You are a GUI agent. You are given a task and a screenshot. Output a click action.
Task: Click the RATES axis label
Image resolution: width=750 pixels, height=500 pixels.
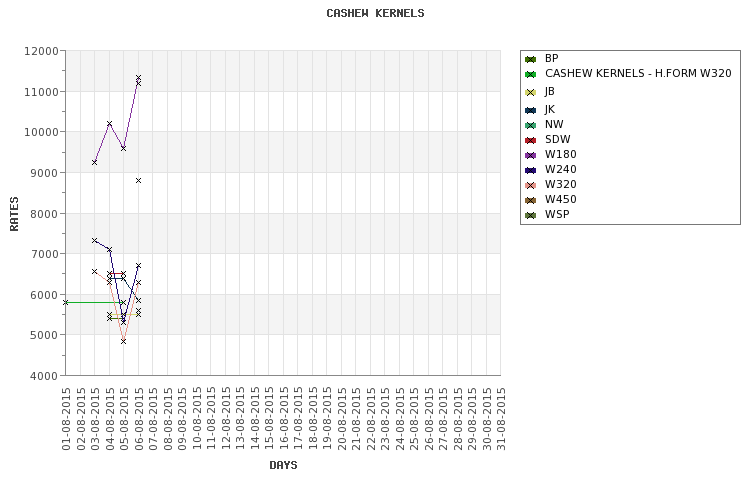coord(14,213)
